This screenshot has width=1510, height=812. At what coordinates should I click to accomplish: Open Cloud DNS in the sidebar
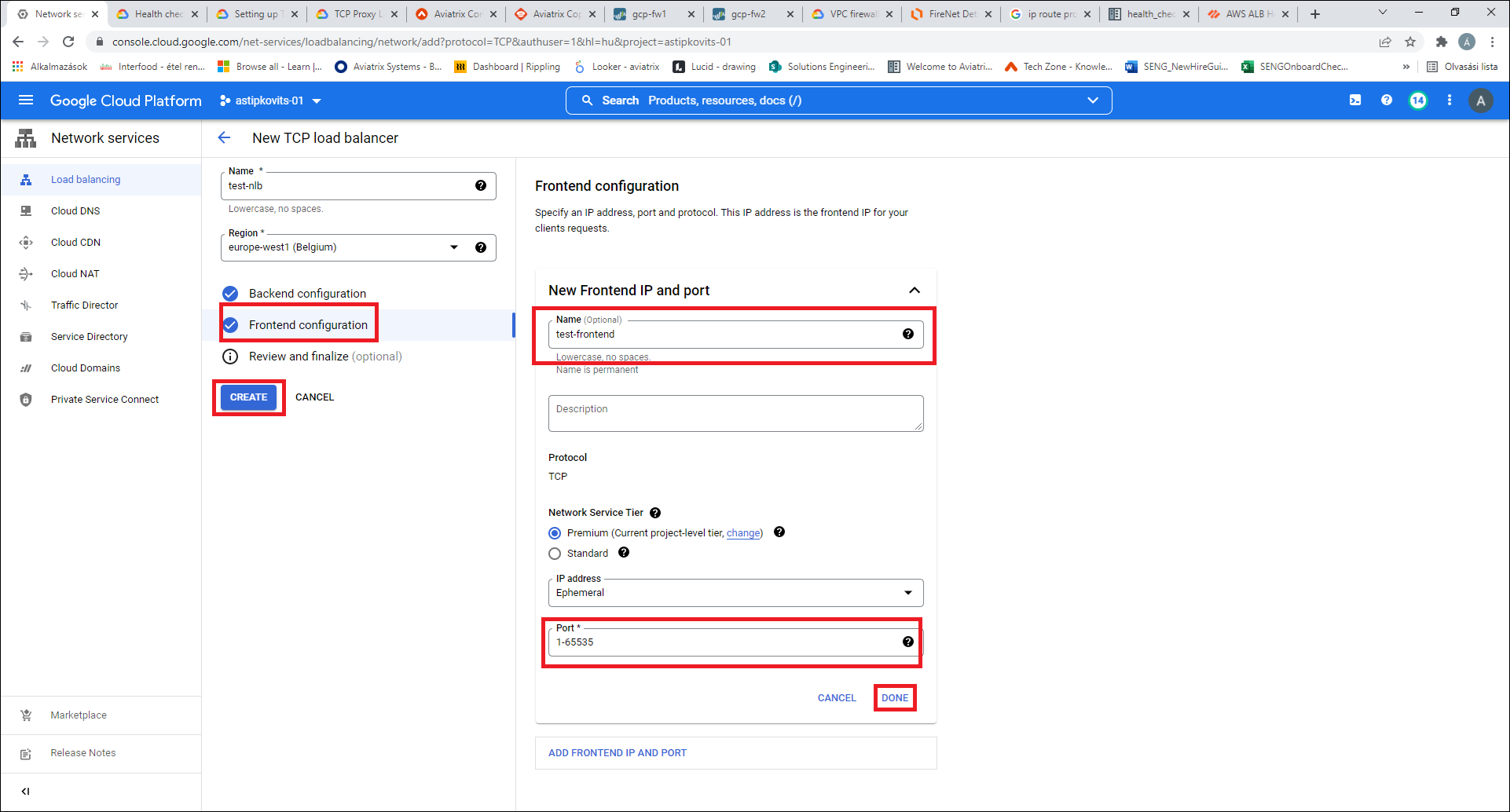click(x=75, y=211)
